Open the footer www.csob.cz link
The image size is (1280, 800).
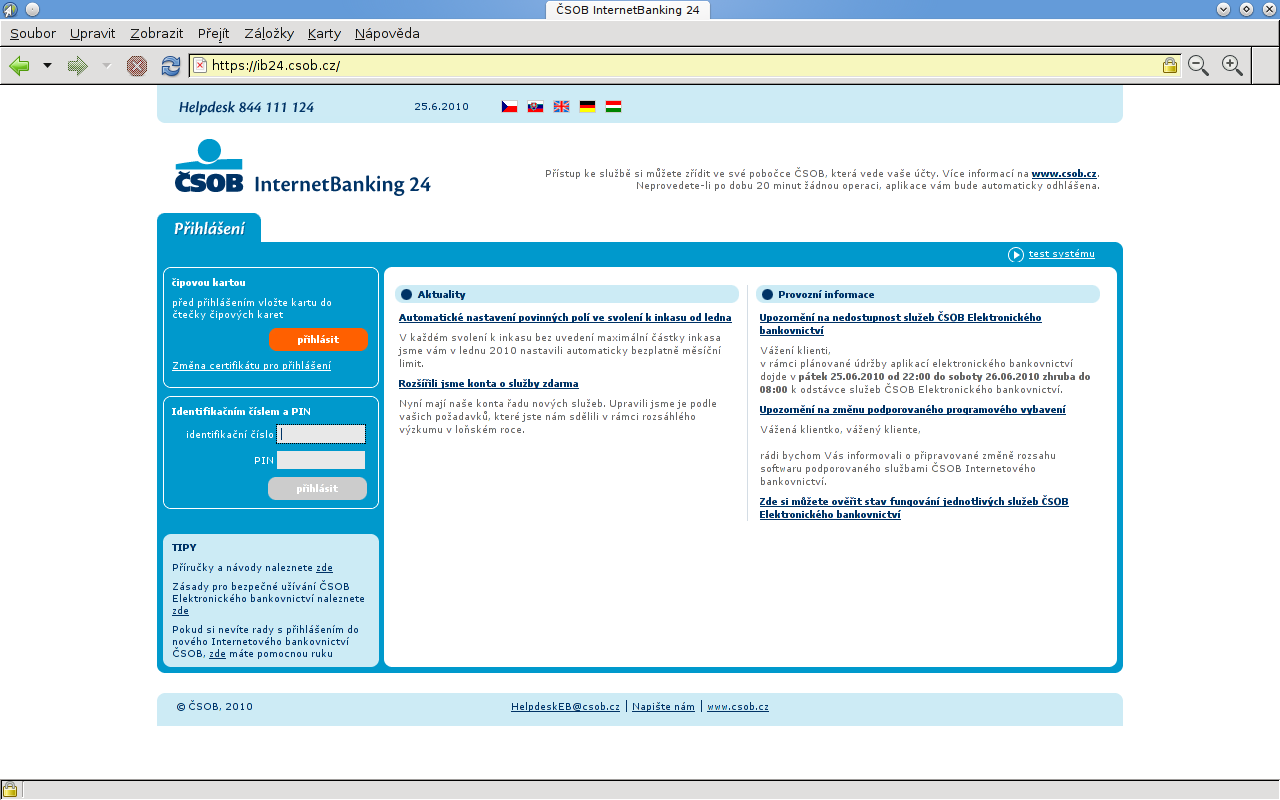(738, 707)
